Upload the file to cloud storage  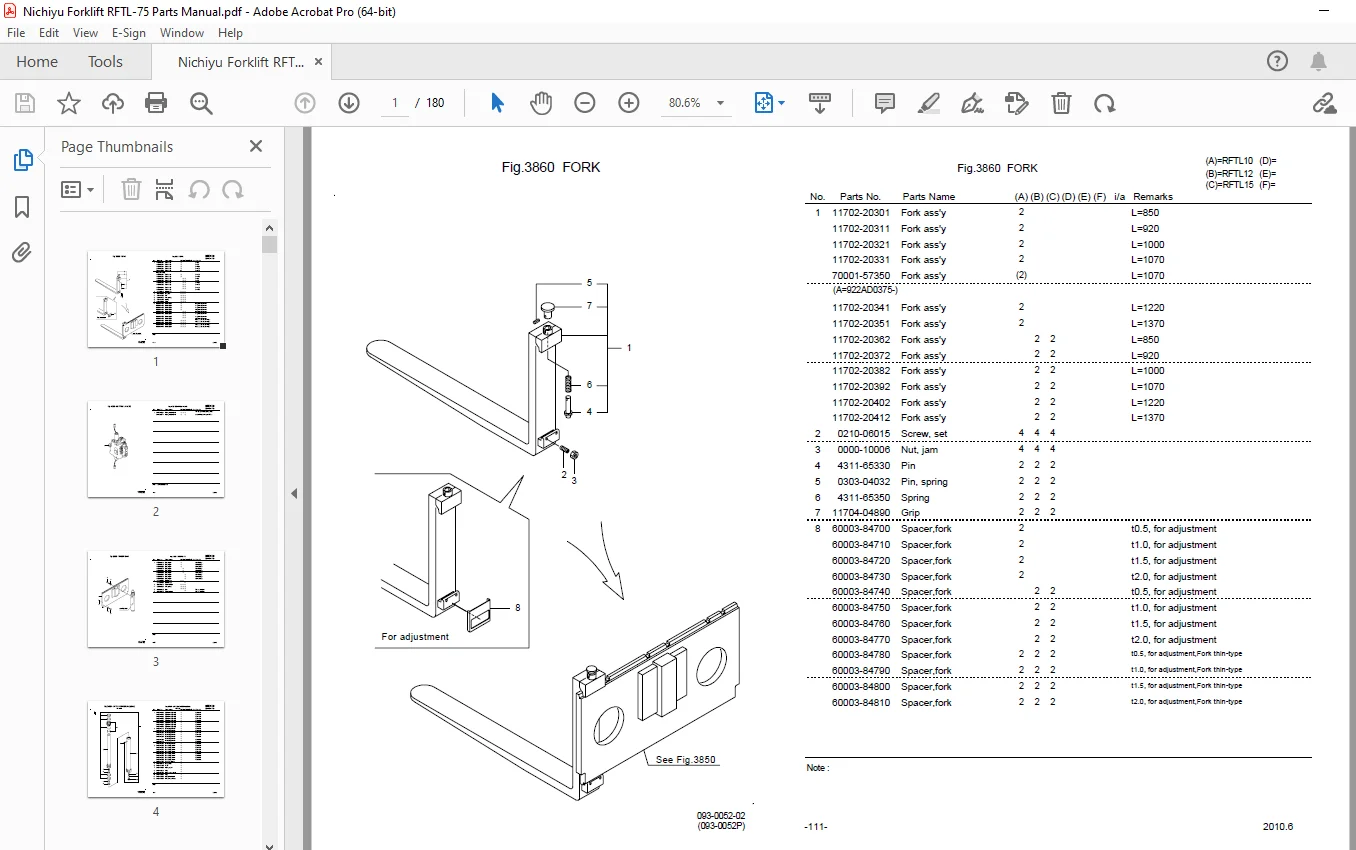(113, 103)
